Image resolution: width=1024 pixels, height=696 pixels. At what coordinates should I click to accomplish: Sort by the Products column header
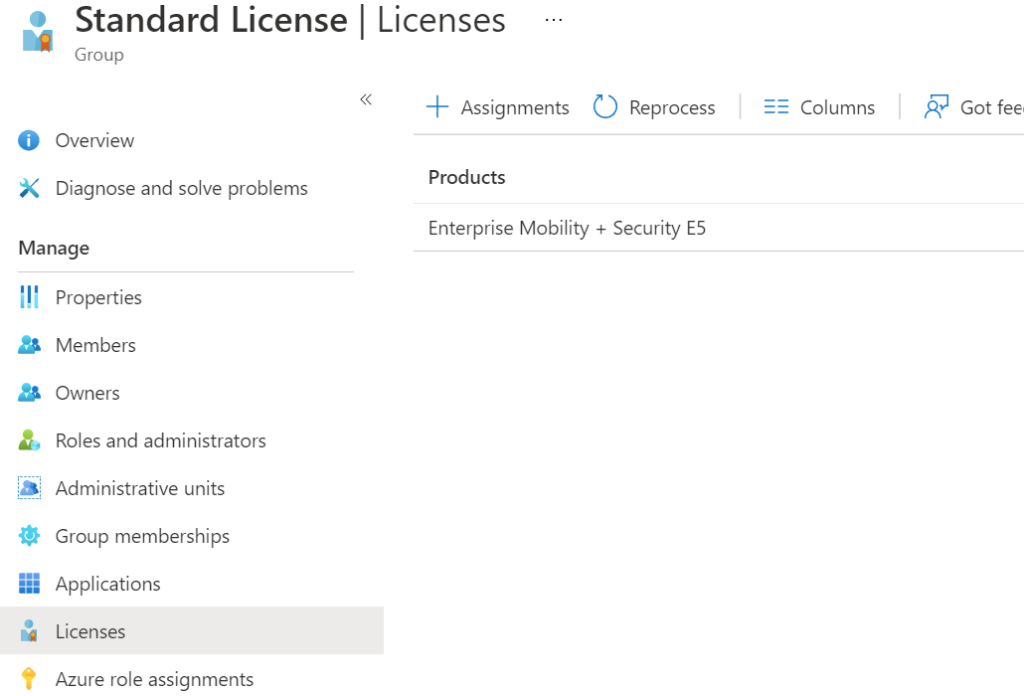tap(467, 177)
